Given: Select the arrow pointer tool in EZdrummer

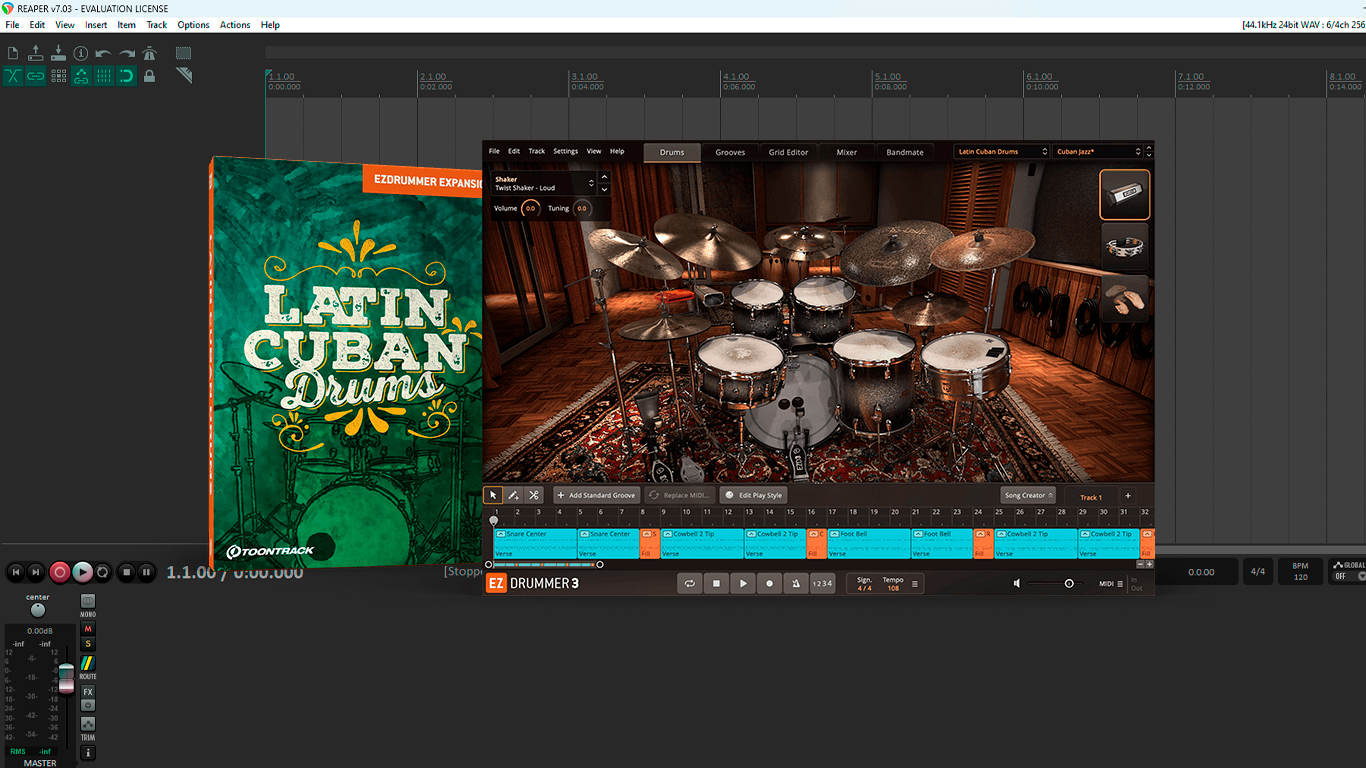Looking at the screenshot, I should click(493, 495).
